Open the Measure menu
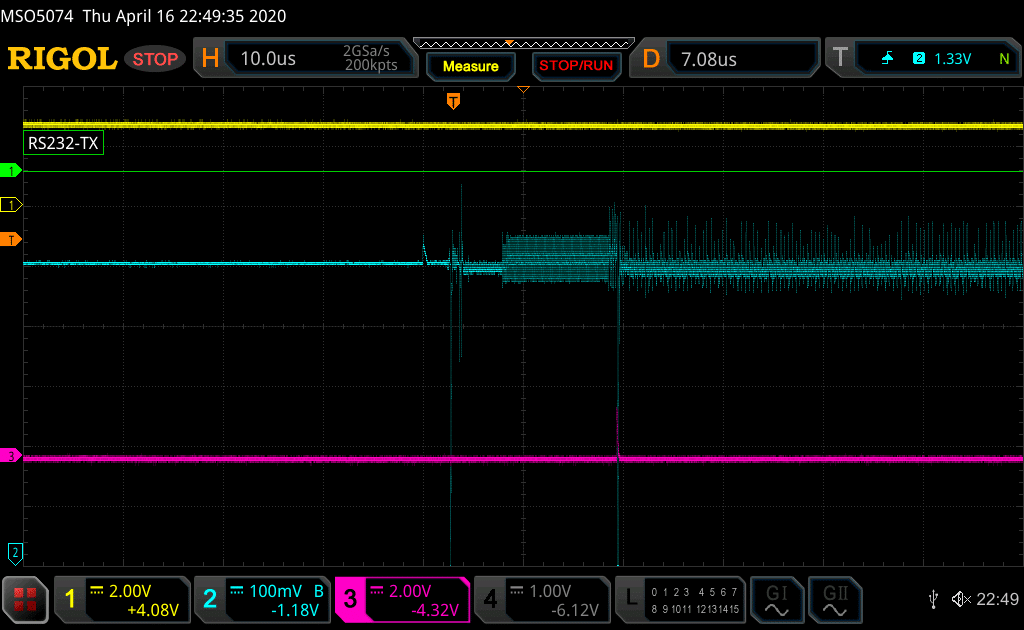This screenshot has height=630, width=1024. [470, 66]
